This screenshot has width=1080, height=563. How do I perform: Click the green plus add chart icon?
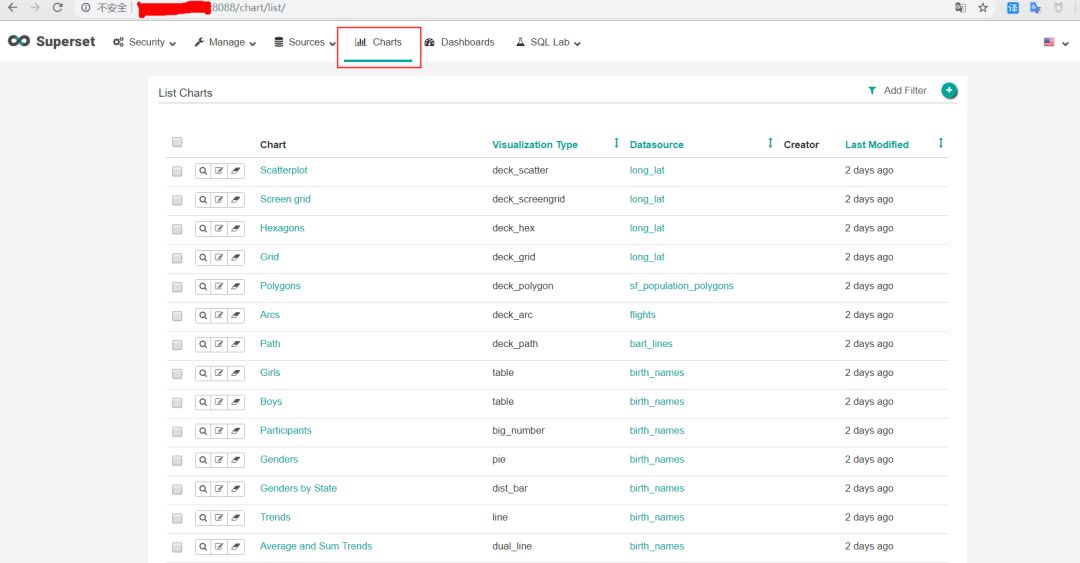(949, 91)
